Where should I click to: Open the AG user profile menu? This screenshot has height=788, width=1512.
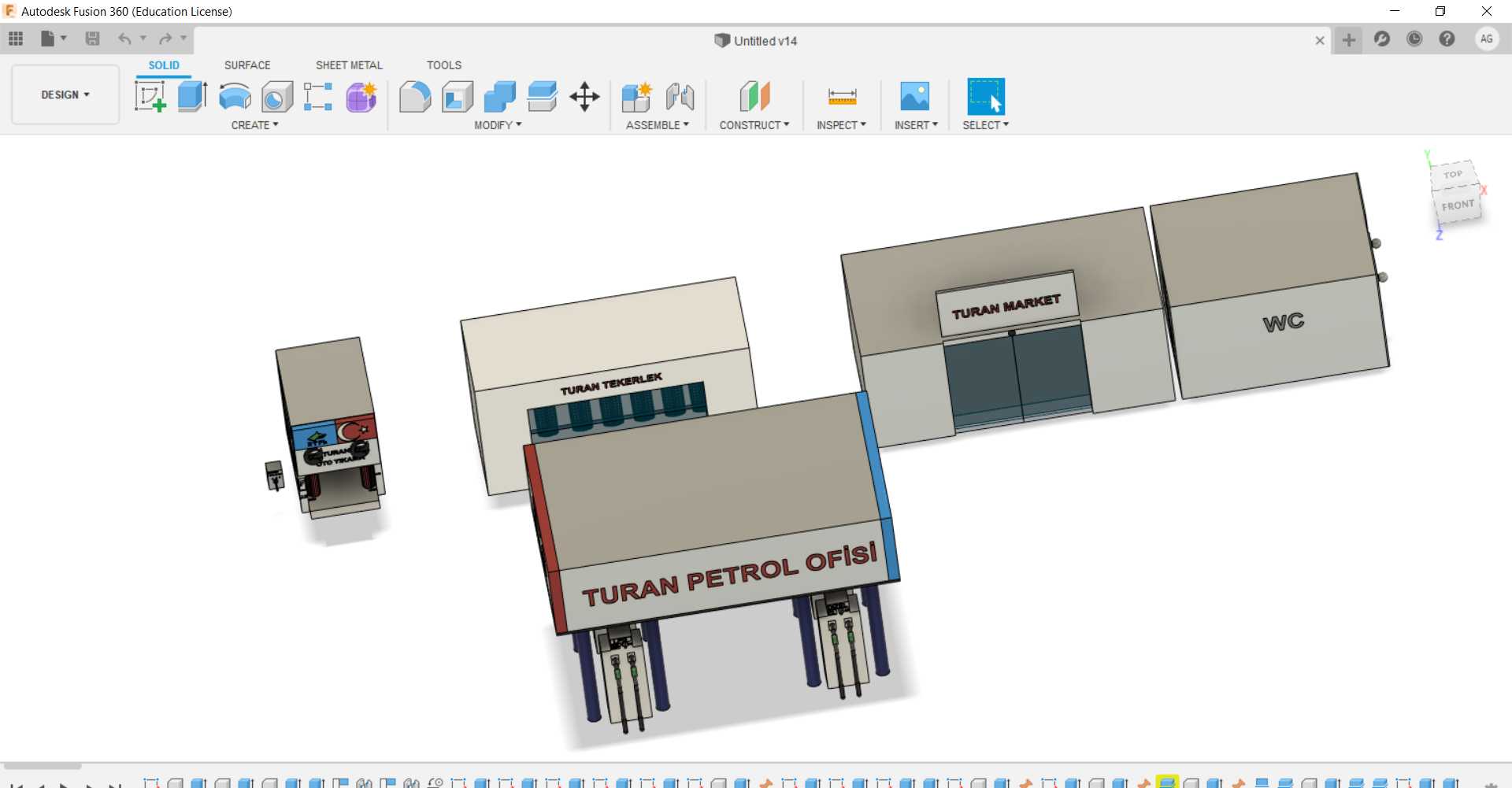(1487, 39)
